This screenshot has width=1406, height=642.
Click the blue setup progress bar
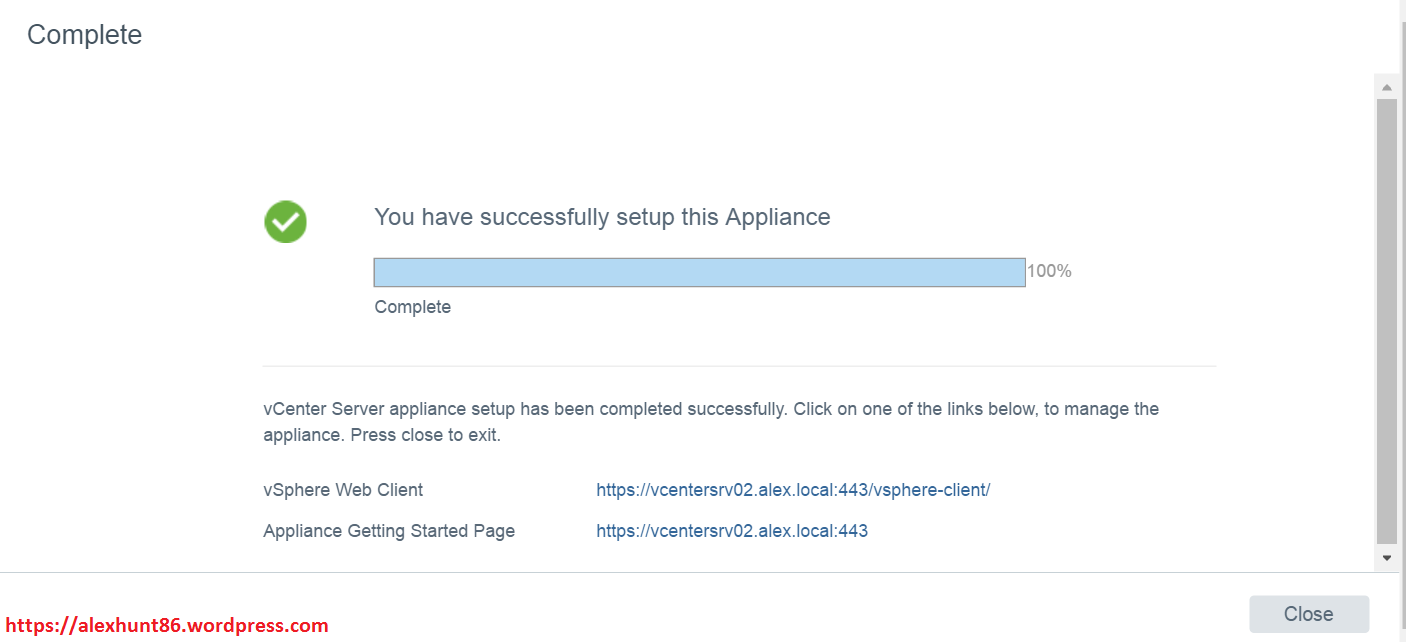(699, 272)
